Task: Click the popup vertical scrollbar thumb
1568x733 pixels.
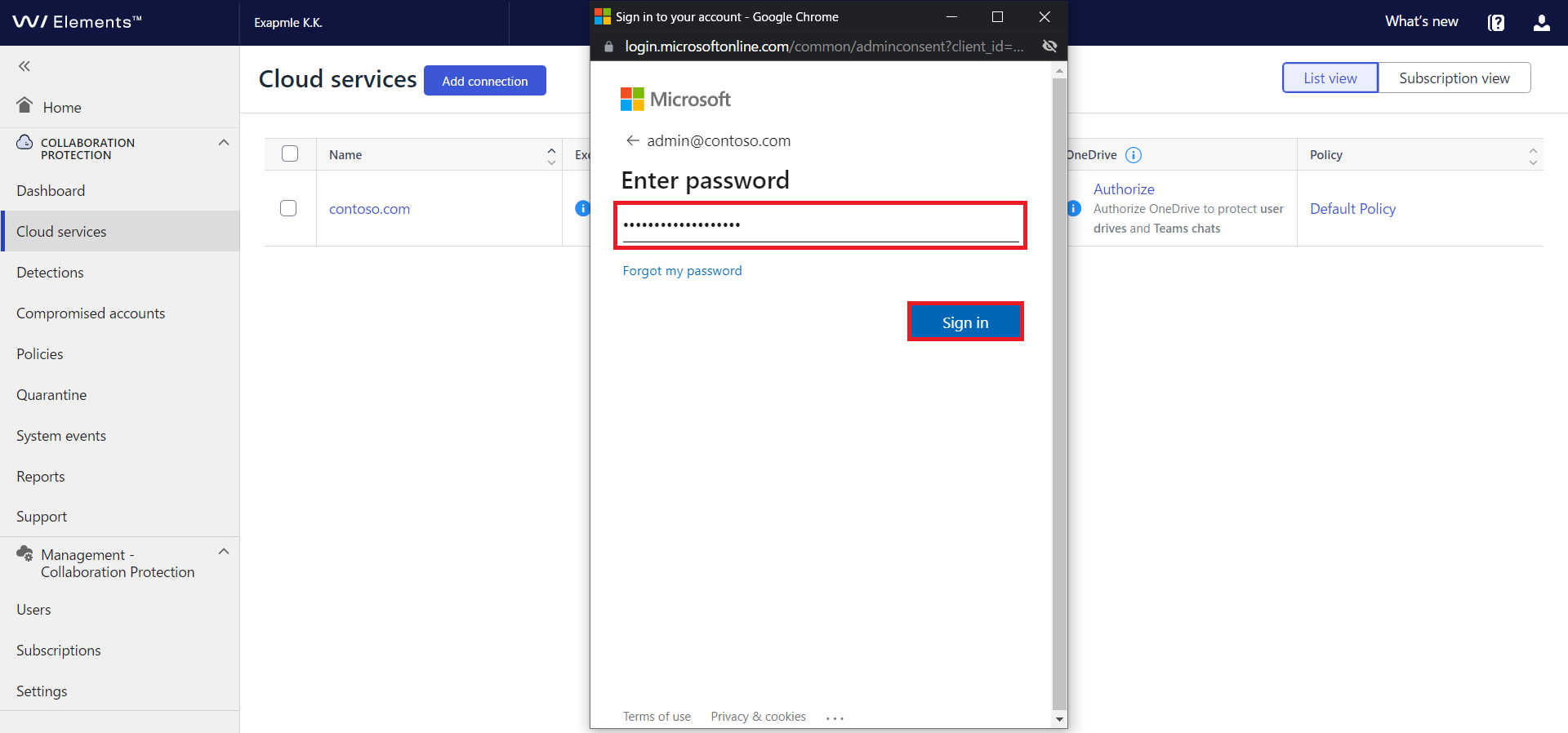Action: point(1059,394)
